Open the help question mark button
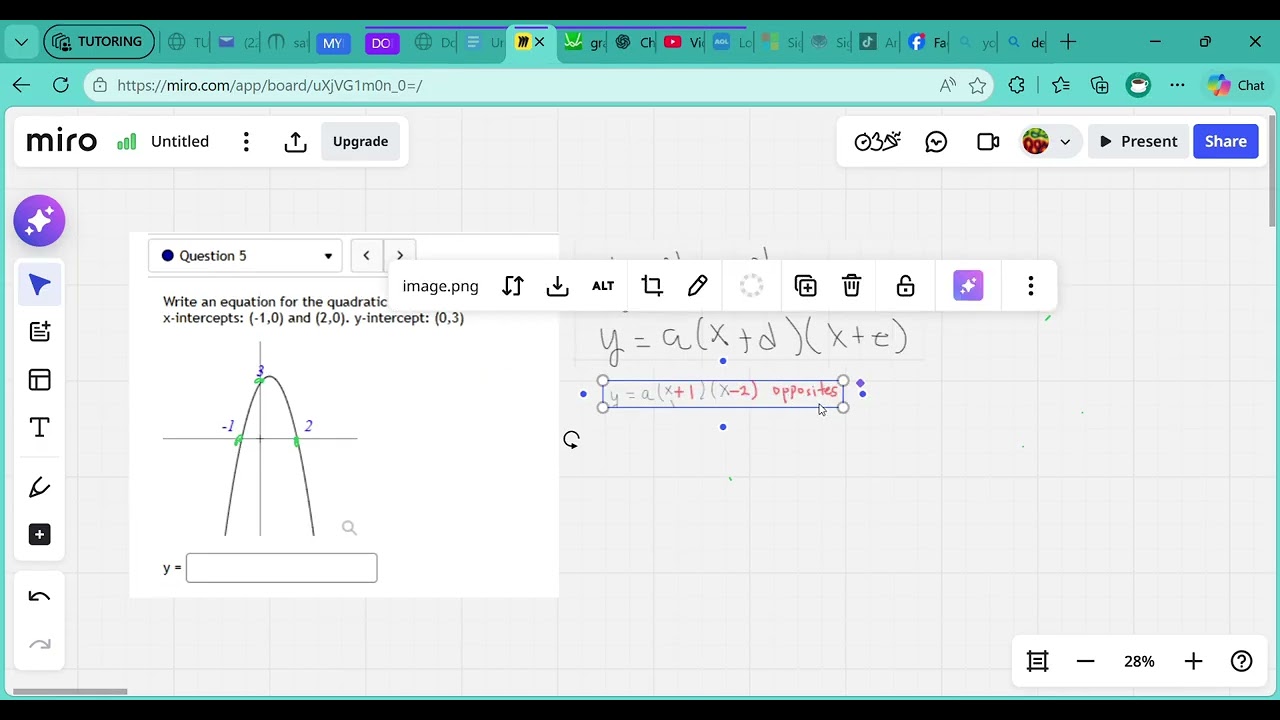Viewport: 1280px width, 720px height. [x=1242, y=661]
